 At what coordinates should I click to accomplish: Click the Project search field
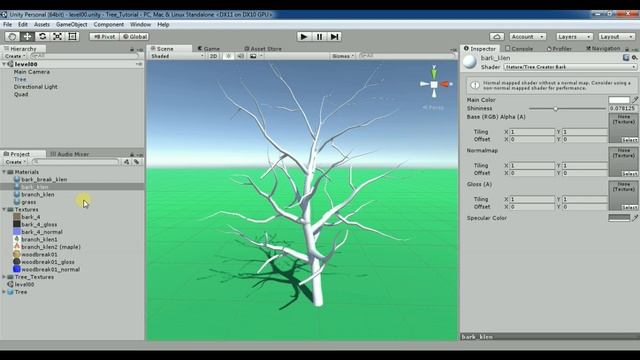pyautogui.click(x=76, y=162)
